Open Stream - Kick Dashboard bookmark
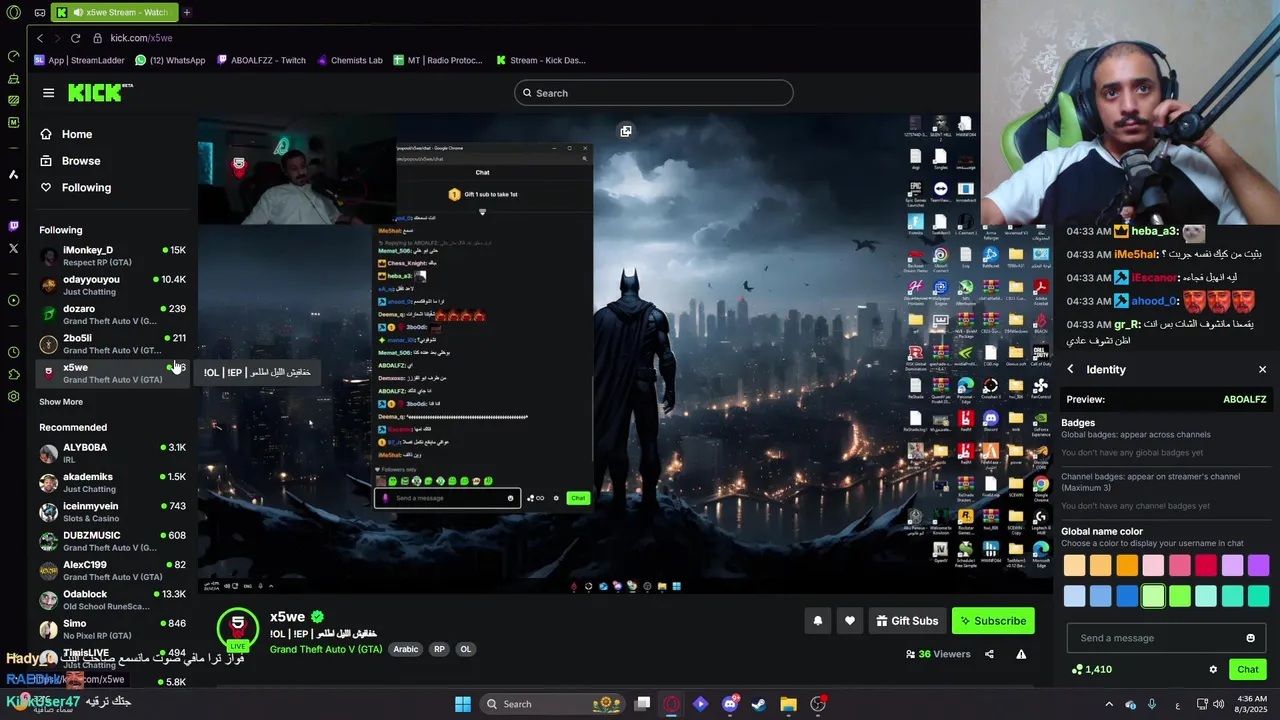Screen dimensions: 1280x720 pos(541,60)
